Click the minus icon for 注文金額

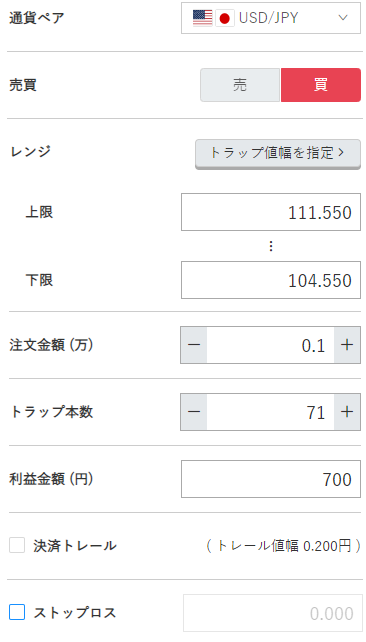194,345
